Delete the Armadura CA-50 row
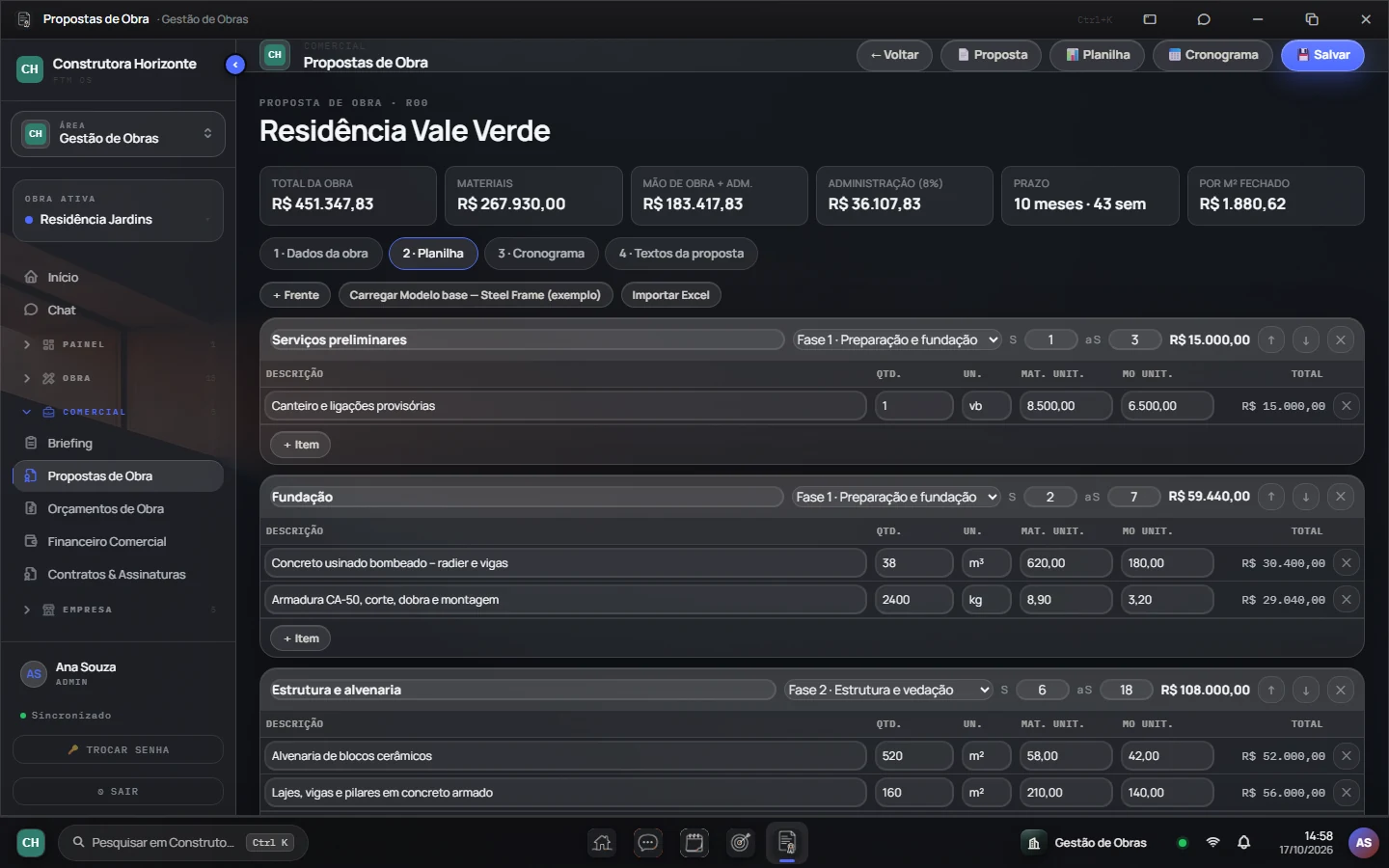Viewport: 1389px width, 868px height. (x=1347, y=600)
